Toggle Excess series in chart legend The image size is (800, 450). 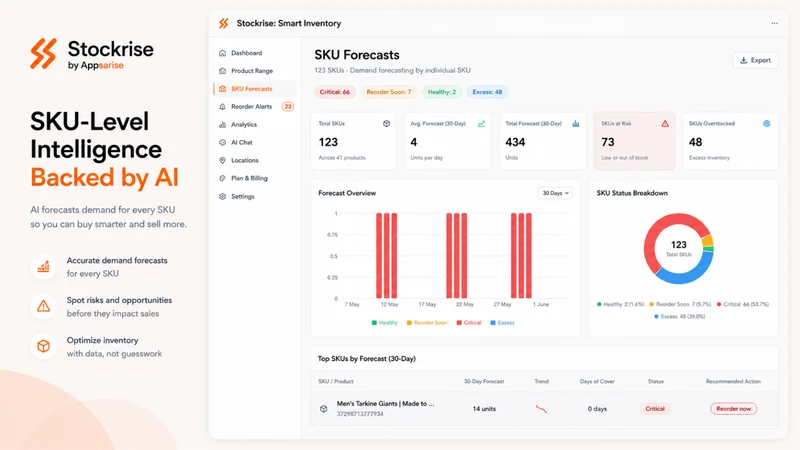pos(503,322)
